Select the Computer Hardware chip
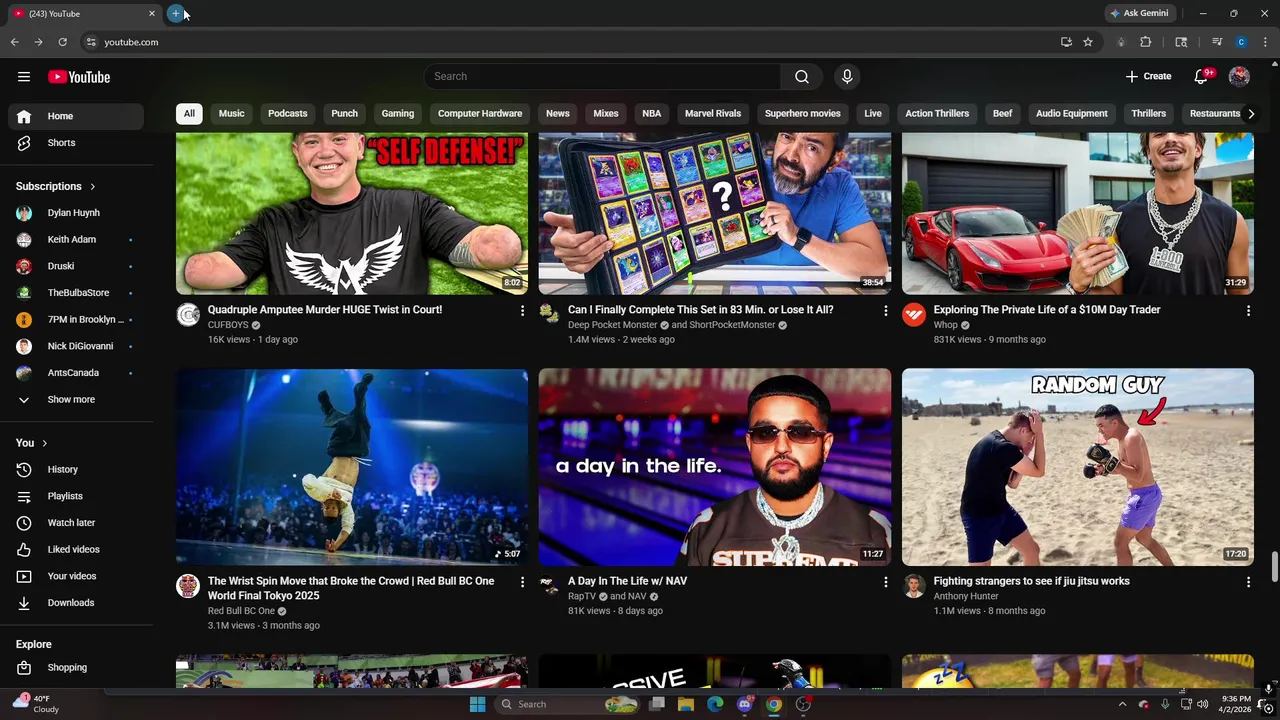 coord(480,114)
